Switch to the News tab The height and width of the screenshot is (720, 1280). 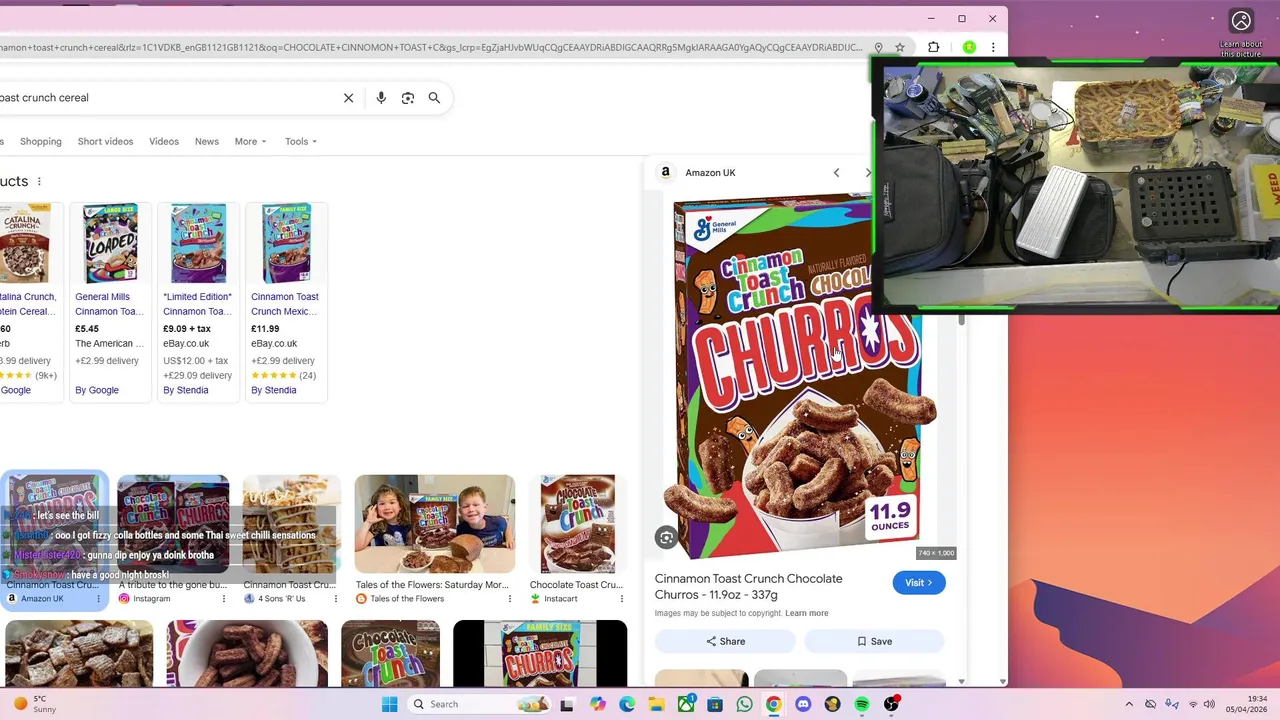[x=207, y=141]
